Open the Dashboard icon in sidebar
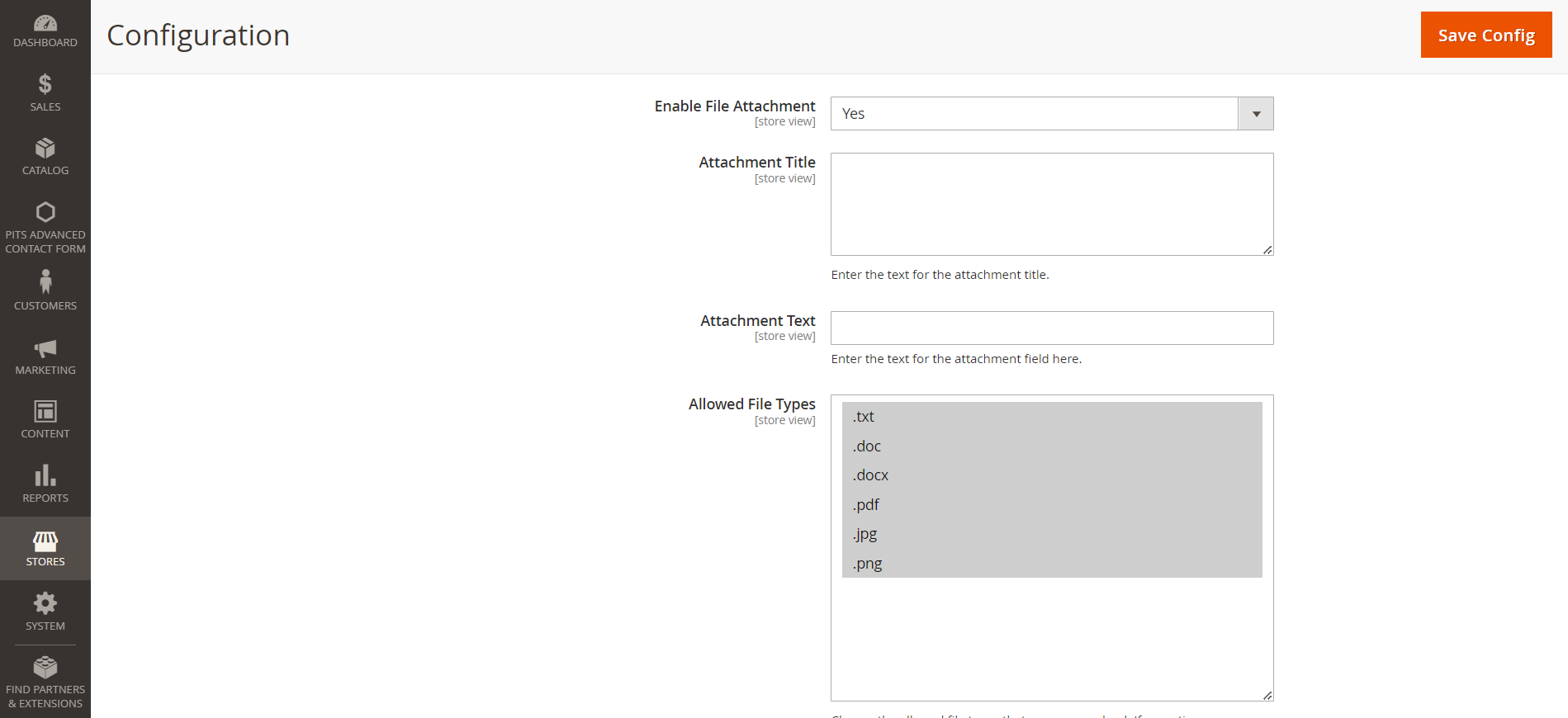 click(x=45, y=24)
